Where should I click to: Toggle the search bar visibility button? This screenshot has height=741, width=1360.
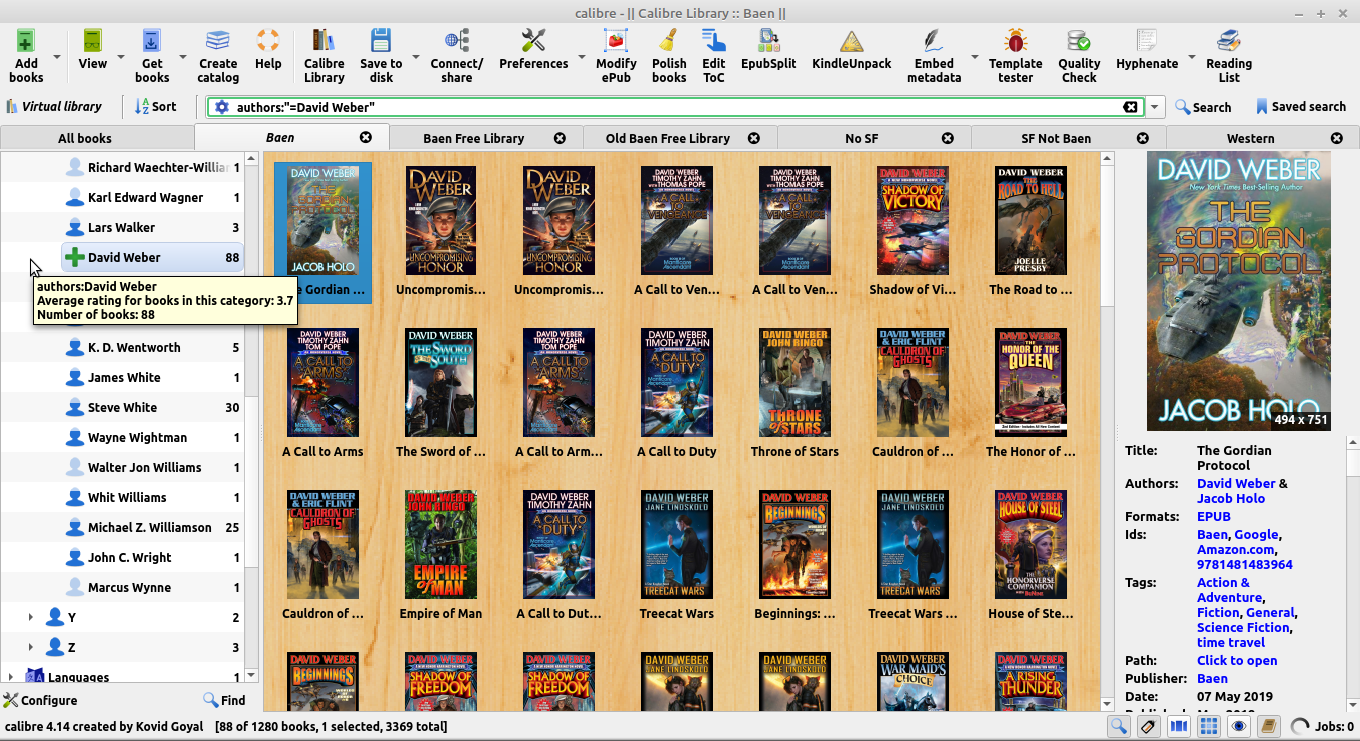click(x=1118, y=726)
